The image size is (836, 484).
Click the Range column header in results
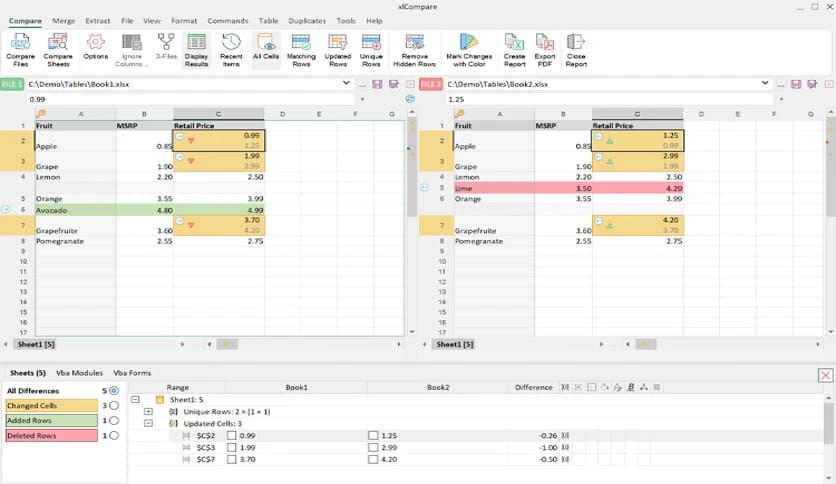click(x=178, y=388)
